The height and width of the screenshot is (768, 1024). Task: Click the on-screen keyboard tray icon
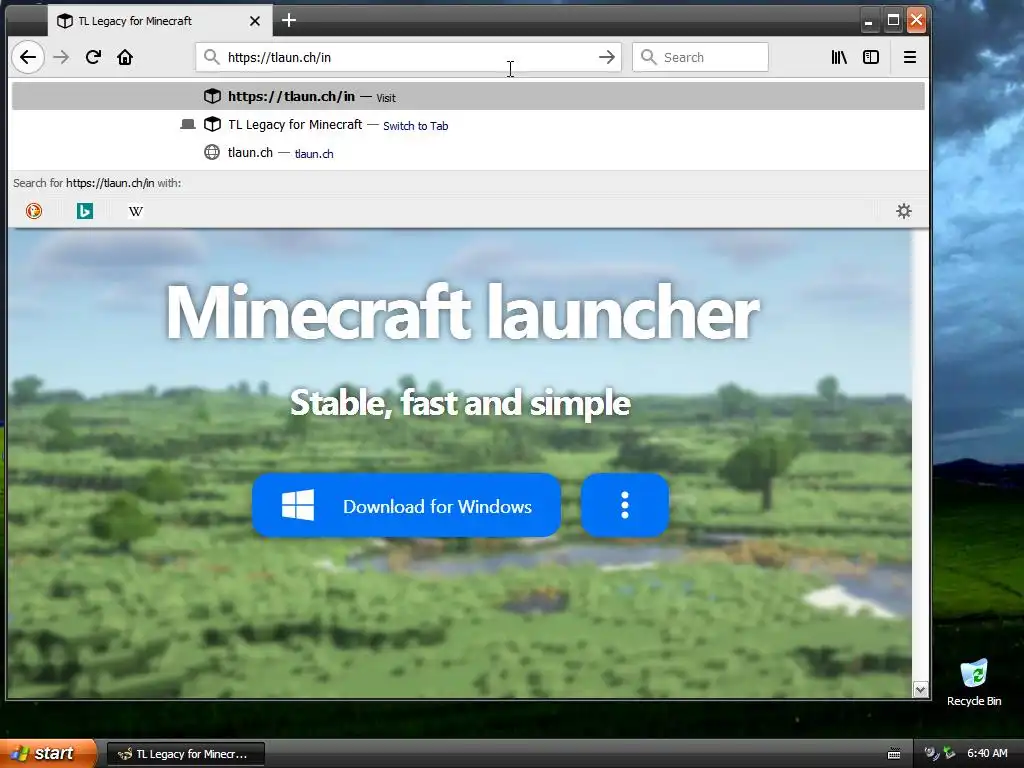894,754
